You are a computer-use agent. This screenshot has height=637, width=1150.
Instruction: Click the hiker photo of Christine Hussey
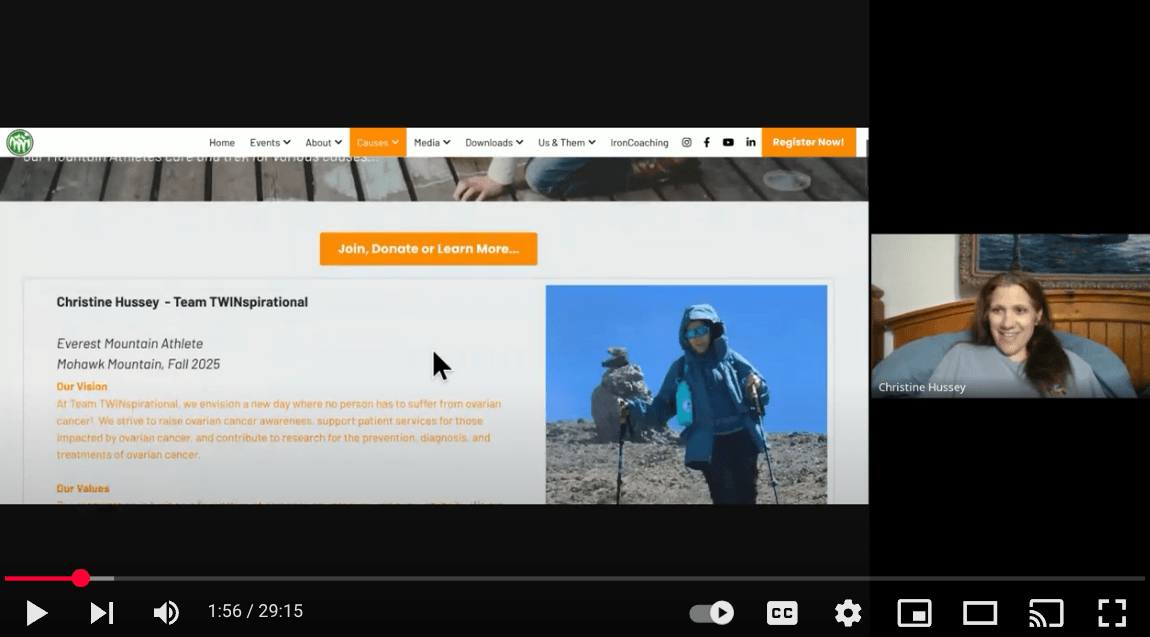686,394
